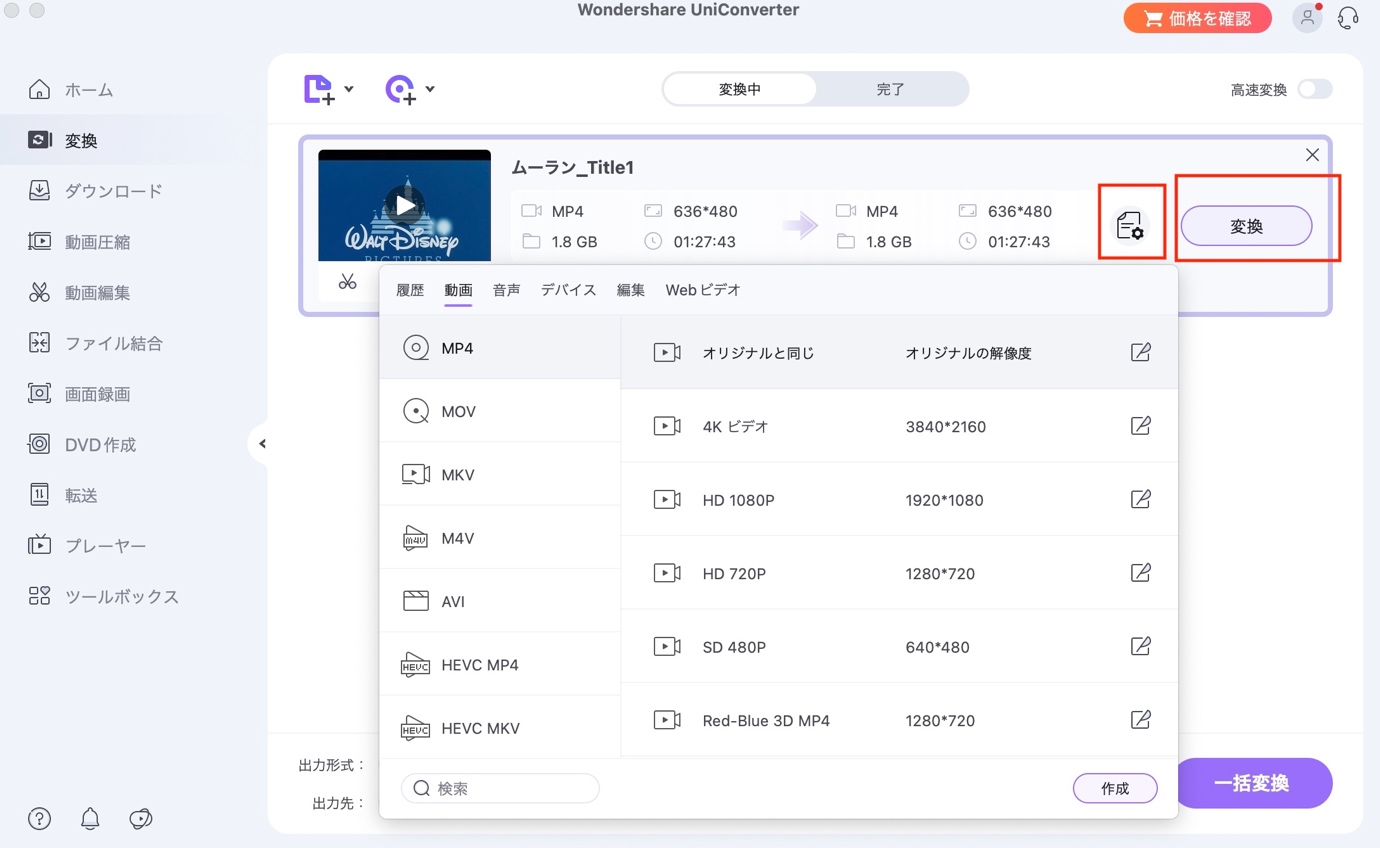Choose the 3840*2160 resolution row

point(899,426)
